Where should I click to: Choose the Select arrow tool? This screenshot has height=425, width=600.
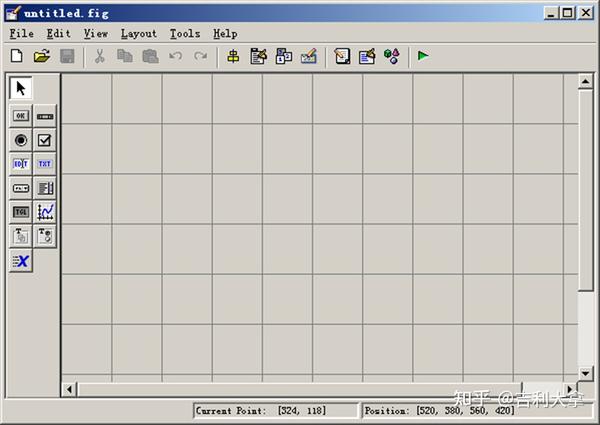(x=21, y=88)
